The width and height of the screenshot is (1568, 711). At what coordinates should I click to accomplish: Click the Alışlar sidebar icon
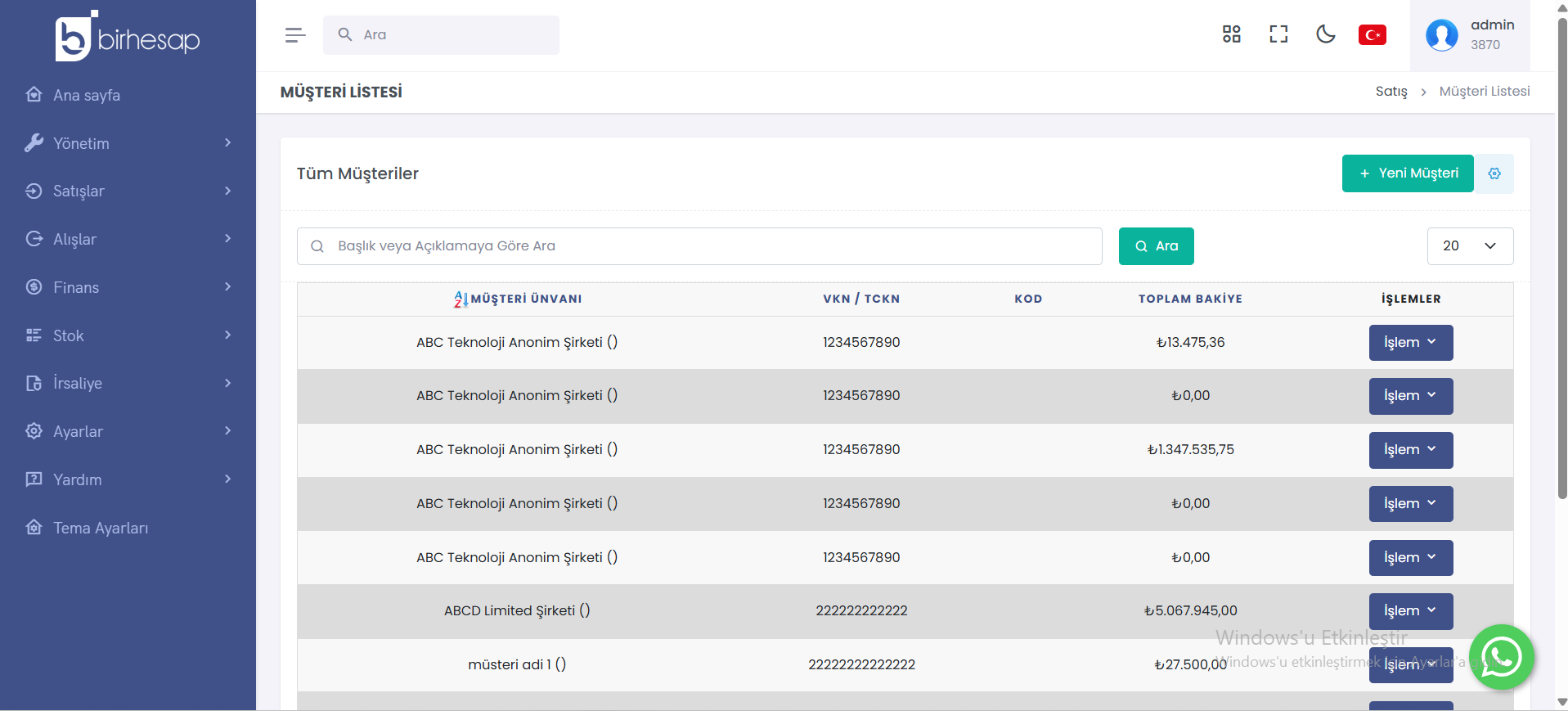[x=34, y=239]
